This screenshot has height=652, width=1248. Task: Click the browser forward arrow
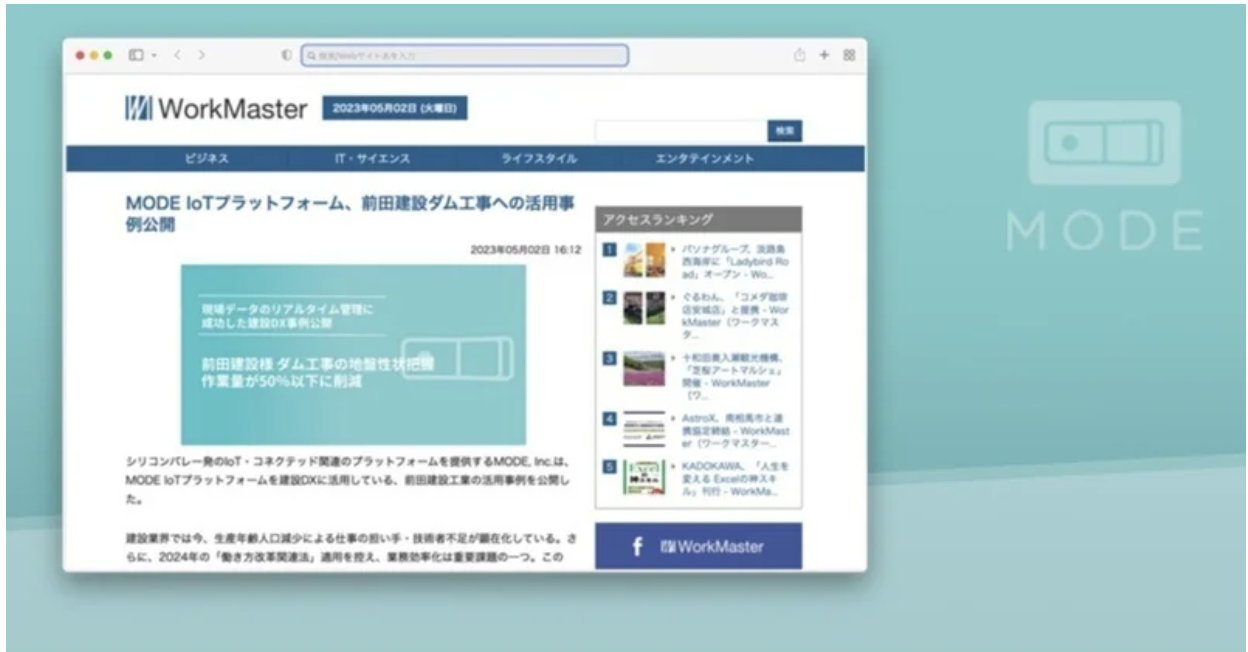click(x=201, y=56)
